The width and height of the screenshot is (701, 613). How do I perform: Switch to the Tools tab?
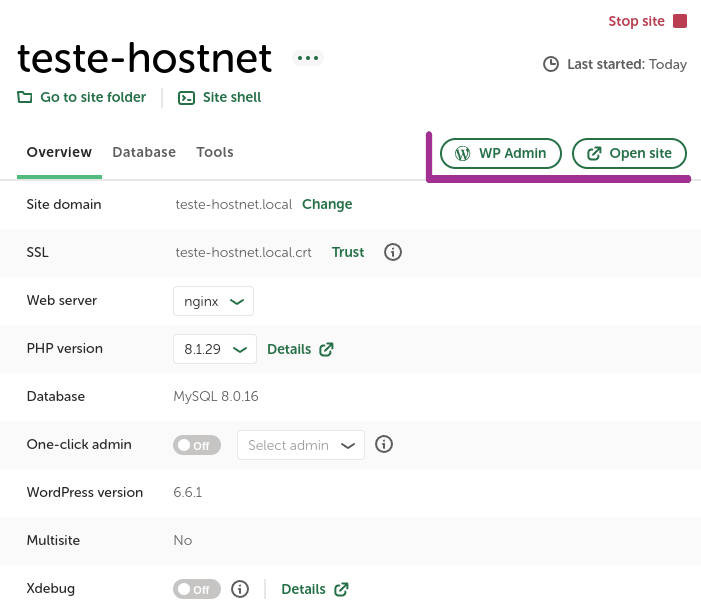215,152
